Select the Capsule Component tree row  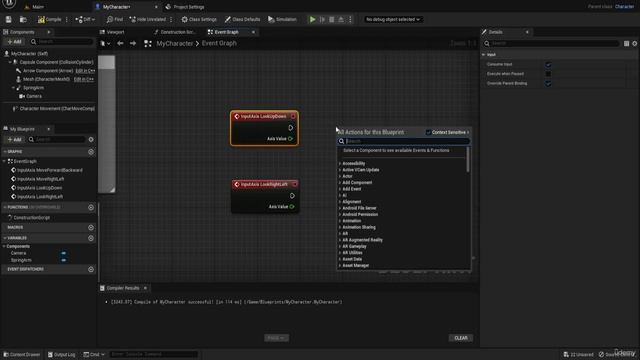pos(56,62)
